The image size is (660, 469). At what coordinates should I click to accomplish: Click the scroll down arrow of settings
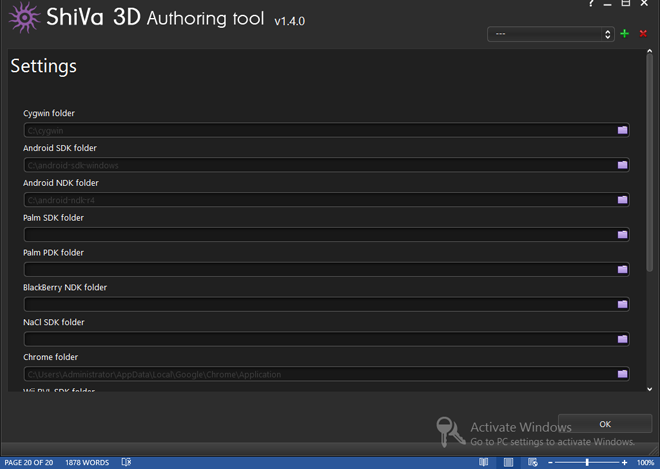pyautogui.click(x=649, y=389)
